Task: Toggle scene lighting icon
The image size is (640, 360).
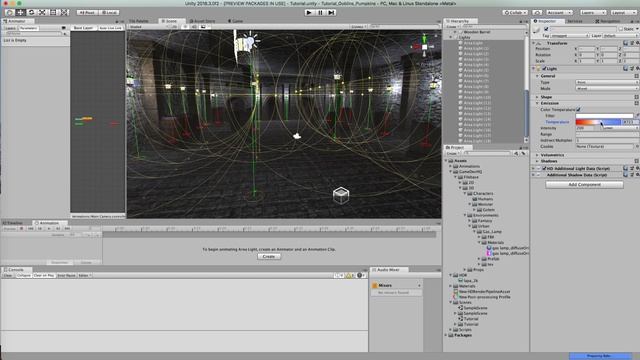Action: click(x=186, y=27)
